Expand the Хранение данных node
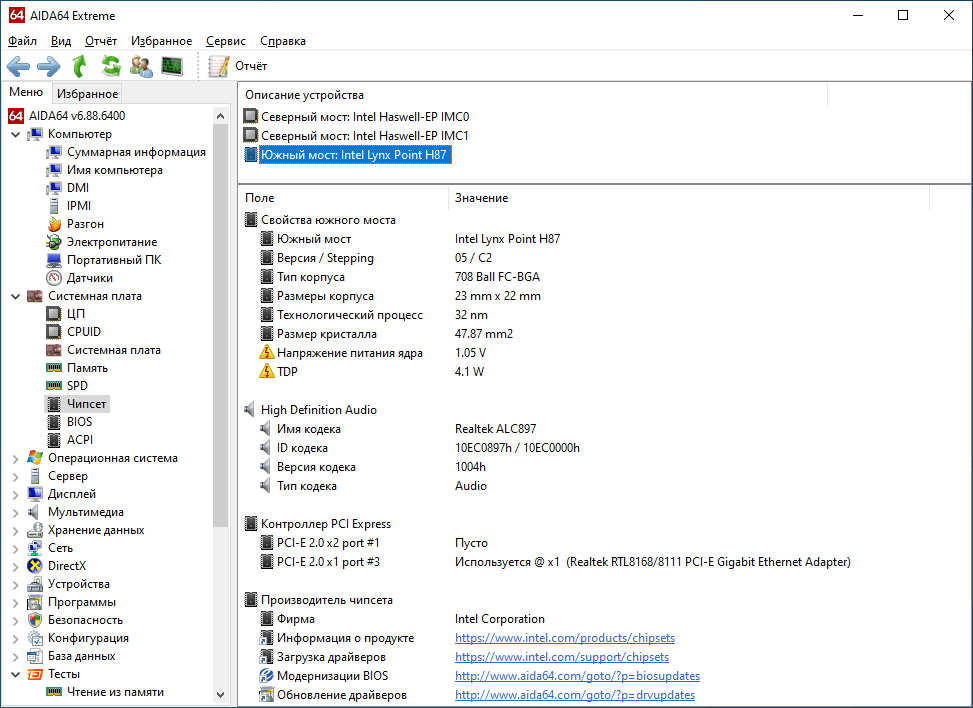The image size is (973, 708). [16, 530]
